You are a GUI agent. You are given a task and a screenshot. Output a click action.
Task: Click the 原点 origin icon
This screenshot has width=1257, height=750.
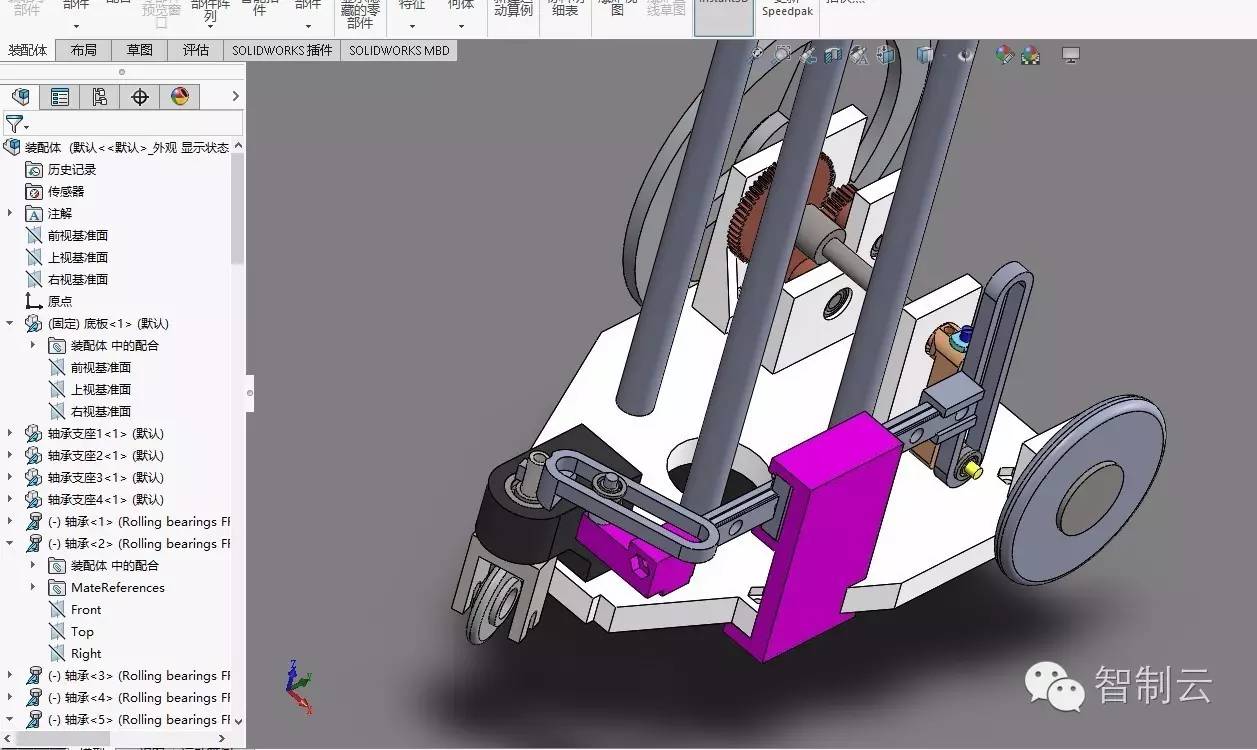34,301
